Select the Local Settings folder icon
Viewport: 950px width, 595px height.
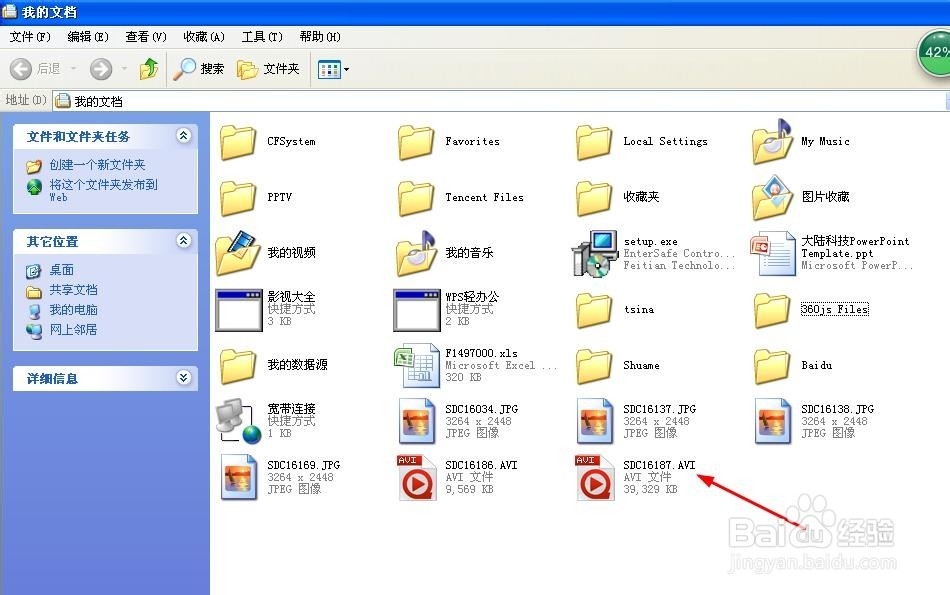[594, 142]
